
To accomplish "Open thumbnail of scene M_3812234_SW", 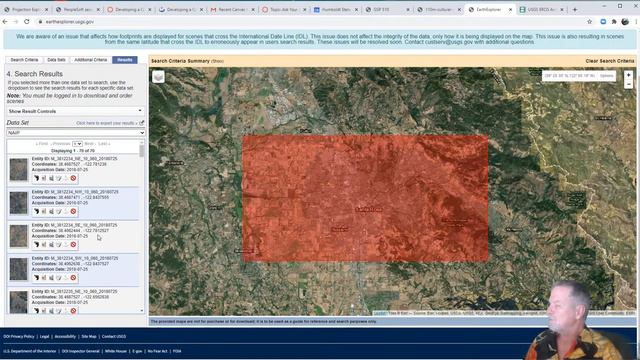I will pos(18,269).
